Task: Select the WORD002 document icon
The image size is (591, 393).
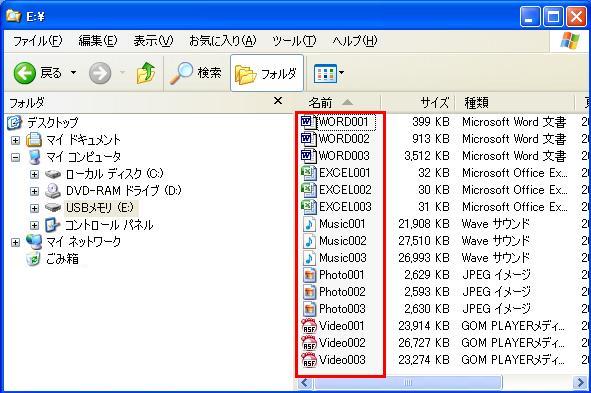Action: point(308,139)
